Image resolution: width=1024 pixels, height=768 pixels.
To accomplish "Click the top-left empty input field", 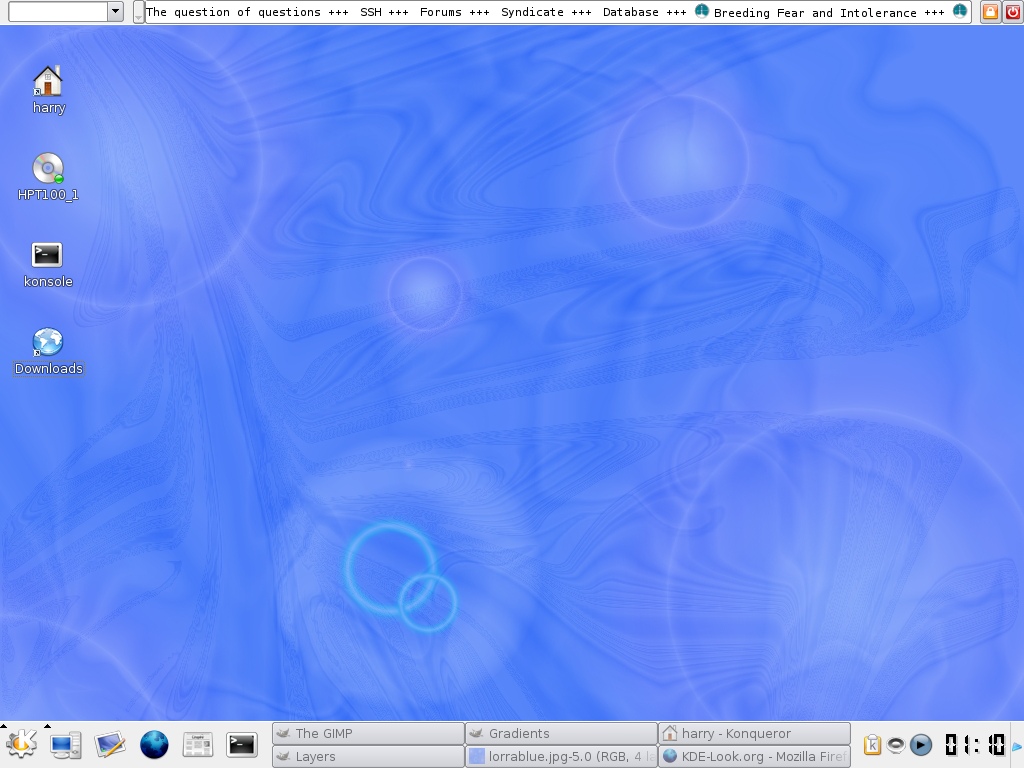I will pos(57,11).
